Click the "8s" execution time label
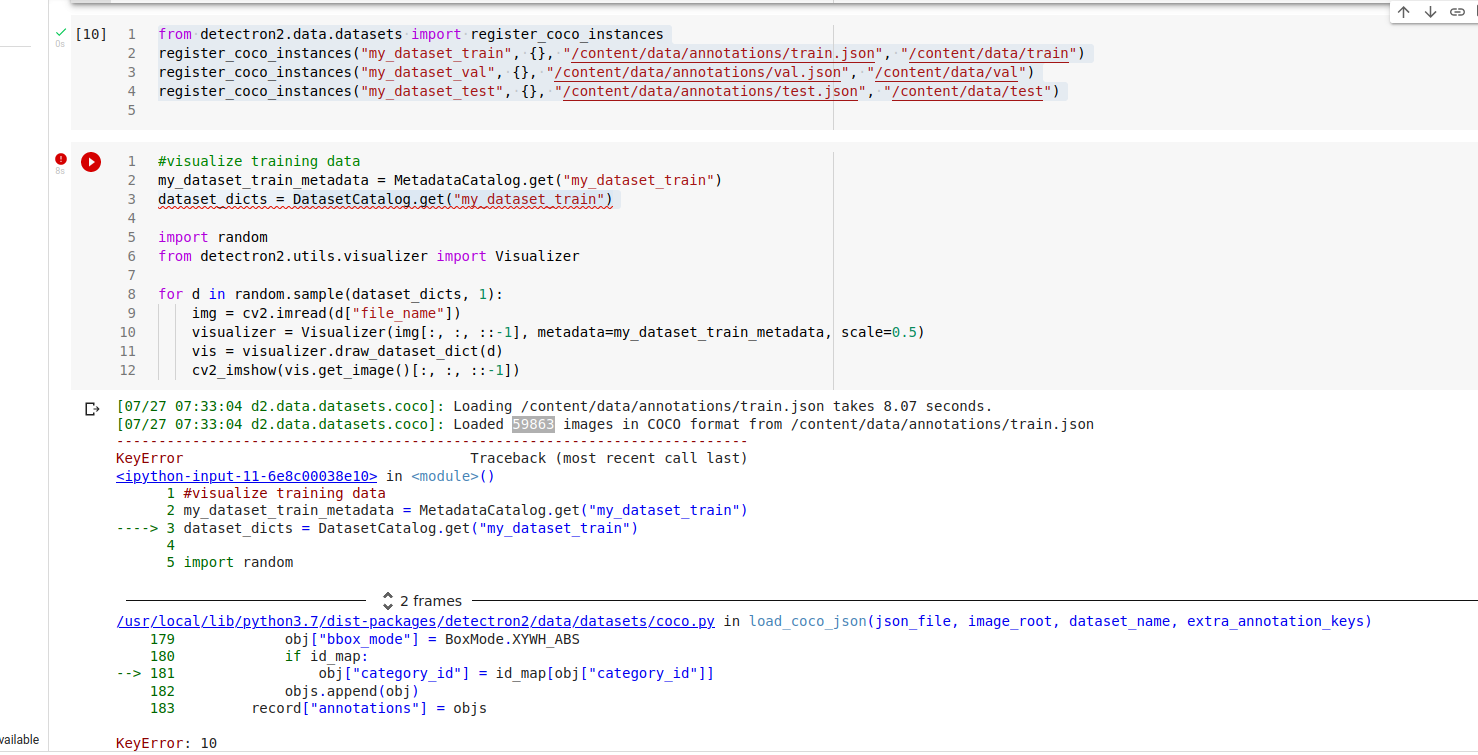The image size is (1478, 755). (60, 172)
